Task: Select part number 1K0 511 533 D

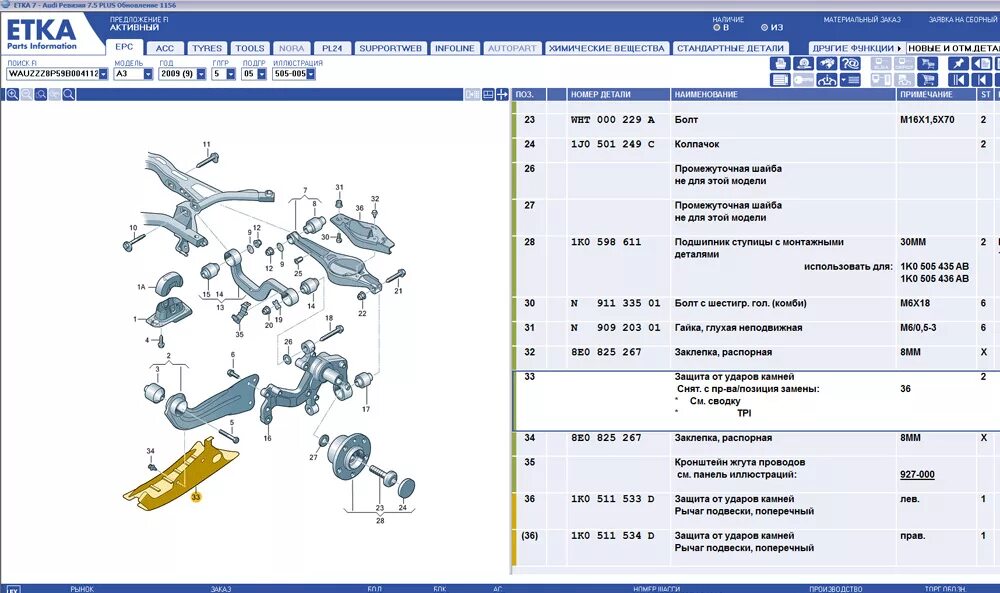Action: pos(612,499)
